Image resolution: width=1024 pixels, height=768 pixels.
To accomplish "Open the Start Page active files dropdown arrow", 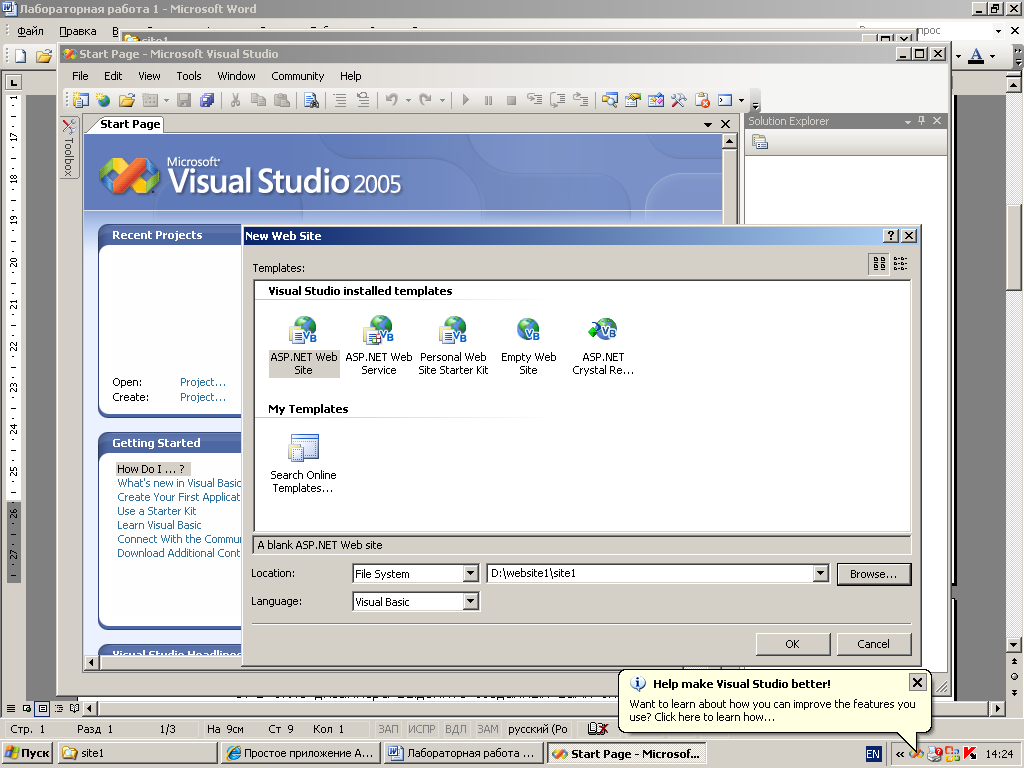I will tap(708, 124).
